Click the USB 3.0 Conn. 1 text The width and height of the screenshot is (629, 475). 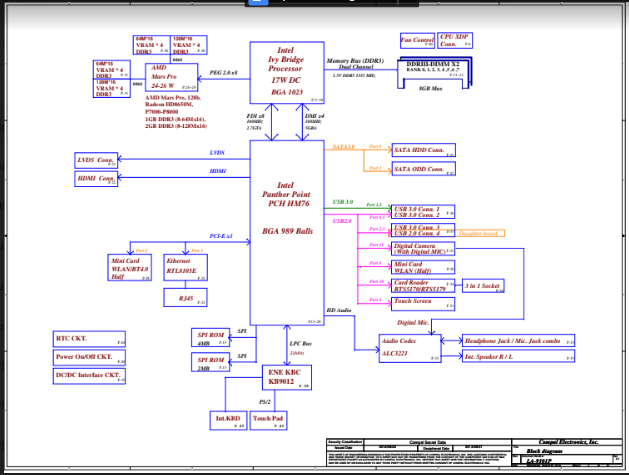[x=417, y=209]
